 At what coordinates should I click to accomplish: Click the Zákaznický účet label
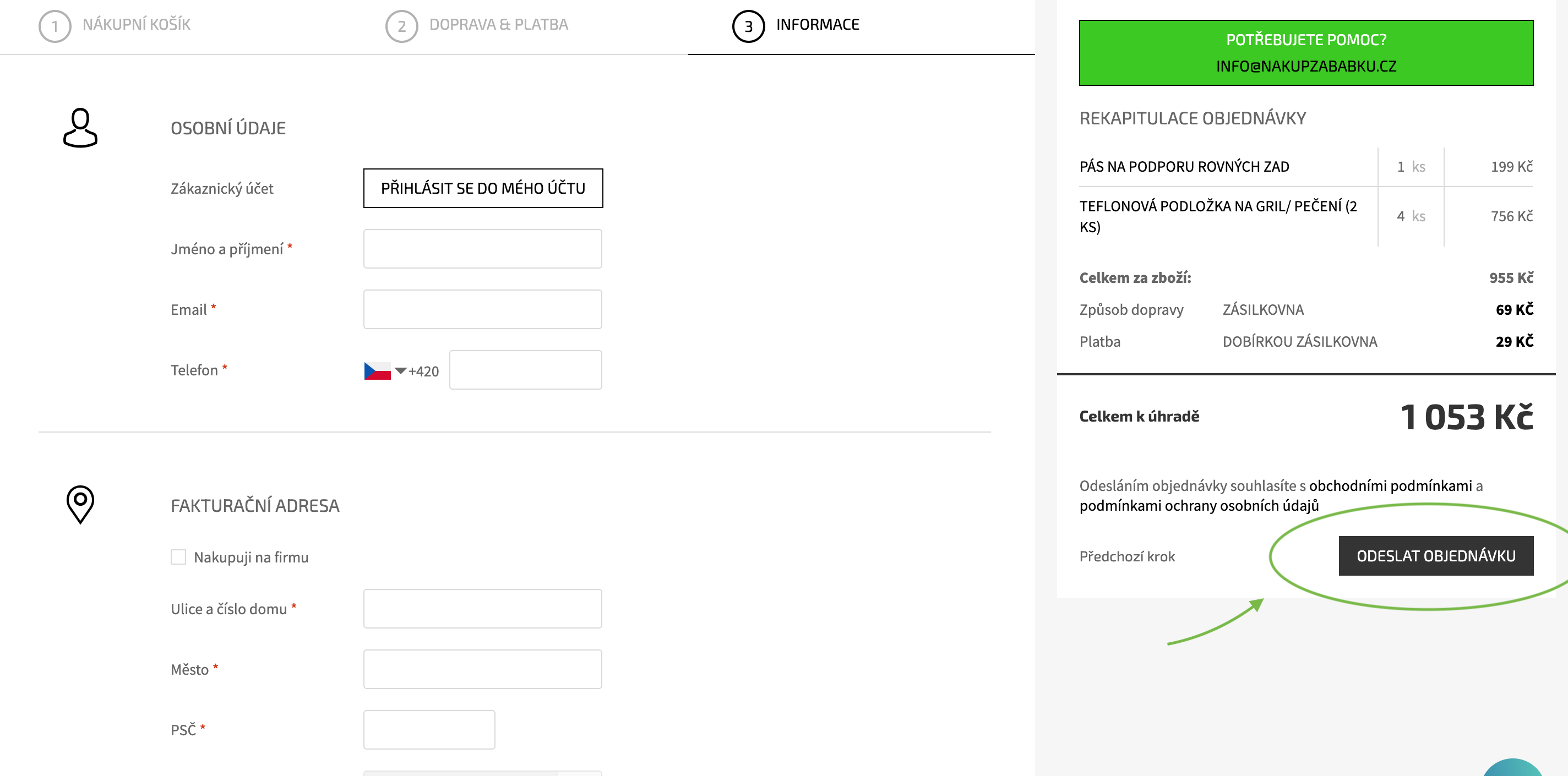(x=221, y=189)
